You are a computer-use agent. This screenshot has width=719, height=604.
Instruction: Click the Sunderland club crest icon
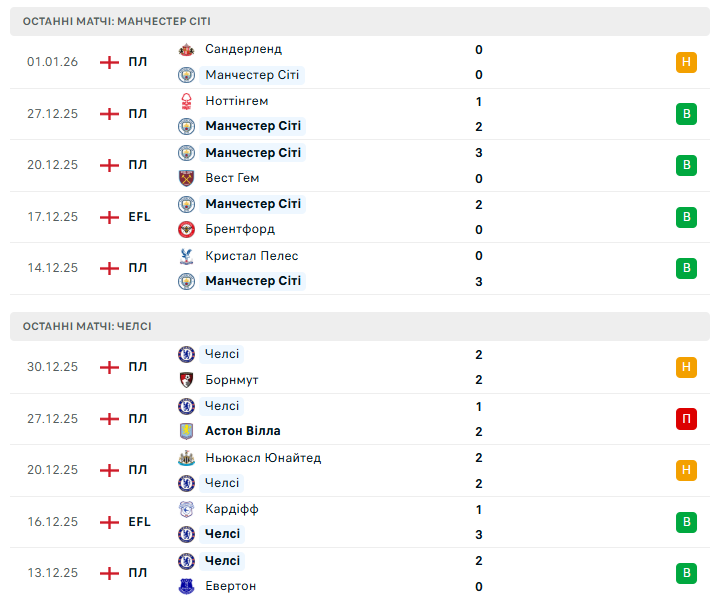pyautogui.click(x=186, y=49)
